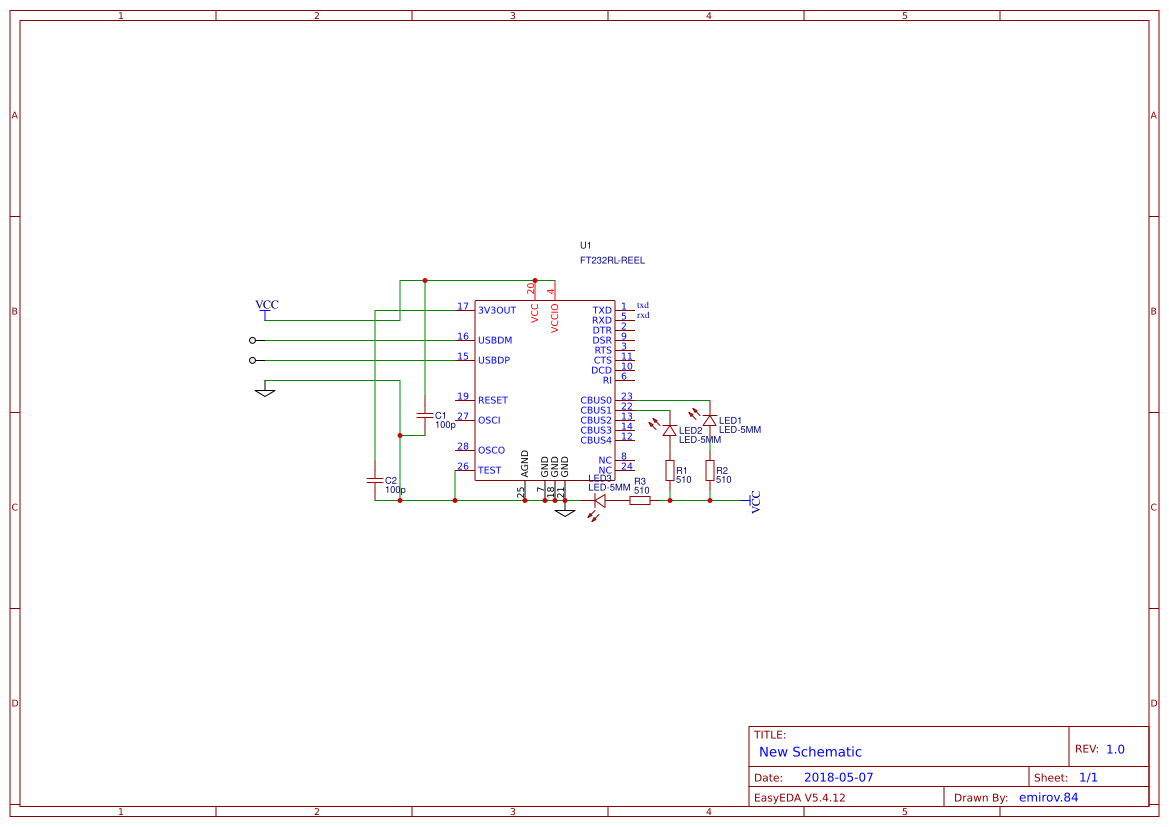Click the C1 100p capacitor symbol
1169x827 pixels.
[x=427, y=417]
